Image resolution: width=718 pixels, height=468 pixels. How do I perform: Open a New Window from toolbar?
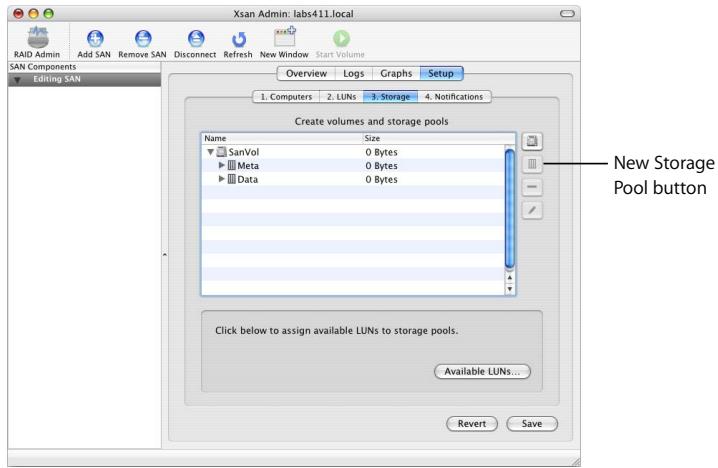(x=285, y=37)
